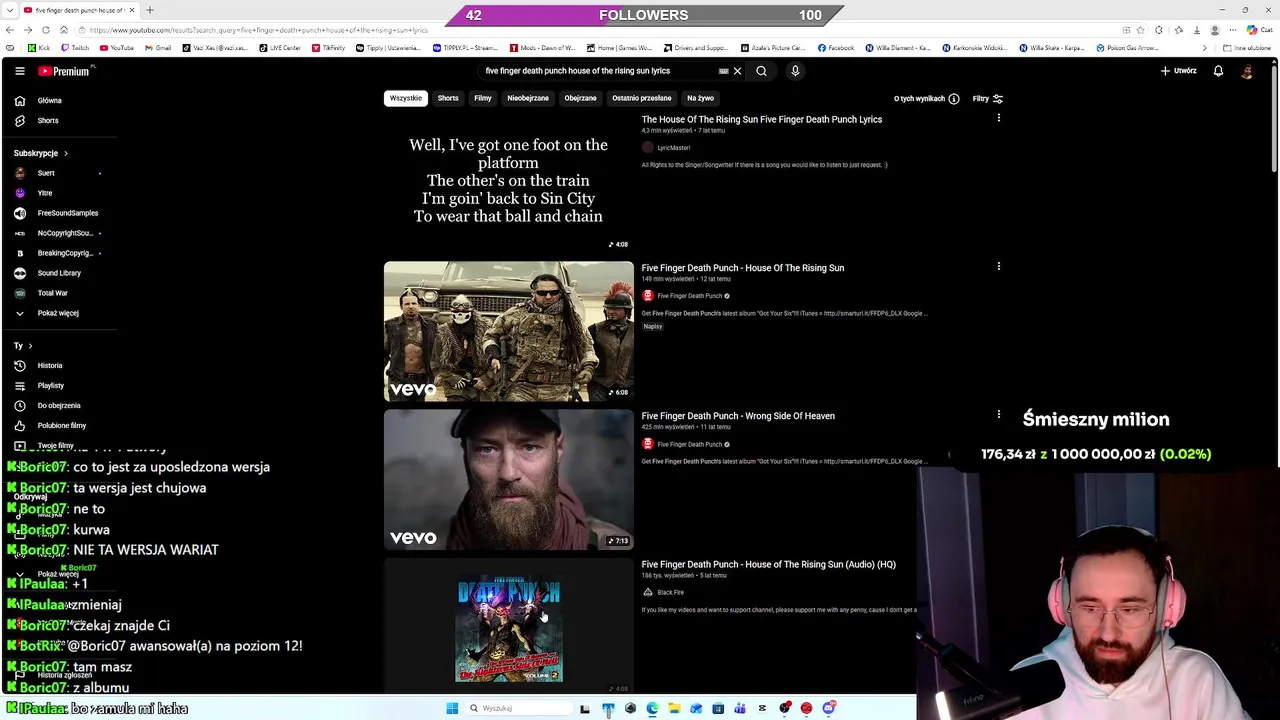Open O tych wynikach info

(926, 99)
